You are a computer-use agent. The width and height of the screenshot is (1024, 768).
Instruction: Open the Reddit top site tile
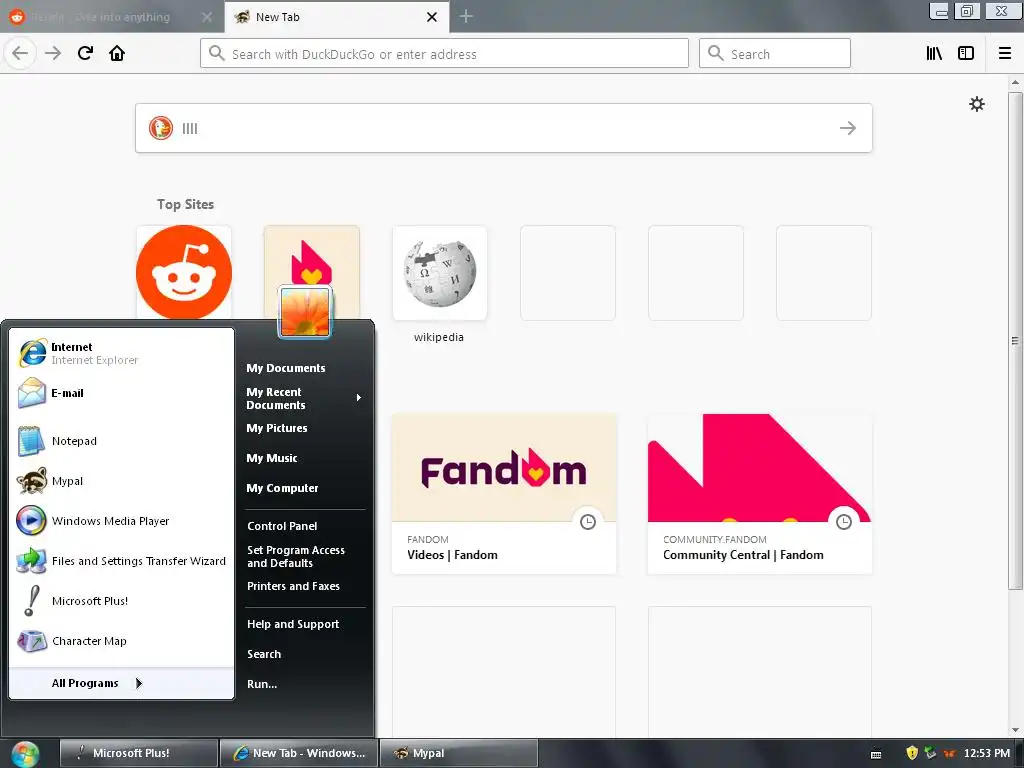point(184,272)
